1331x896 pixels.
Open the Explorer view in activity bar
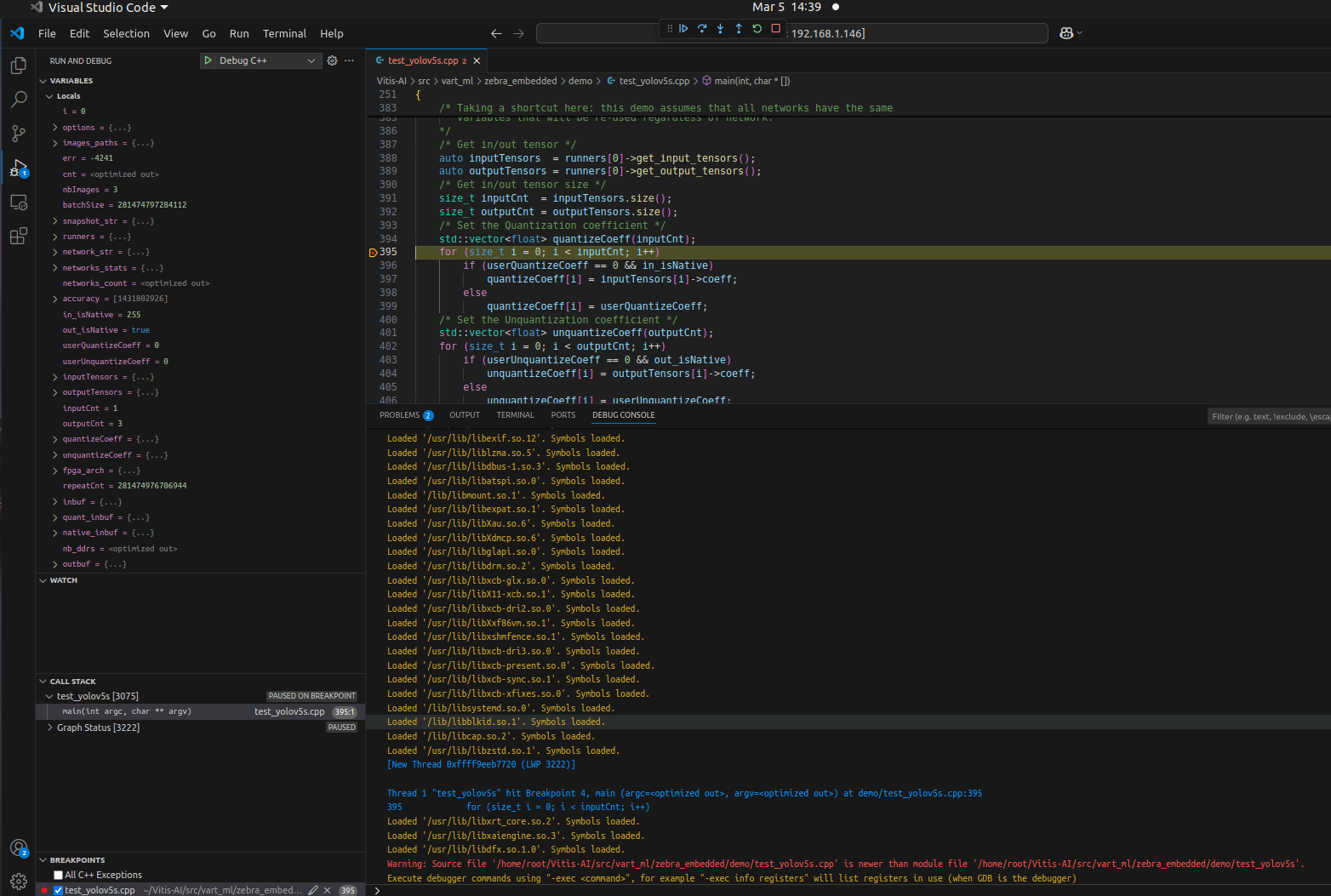point(18,66)
